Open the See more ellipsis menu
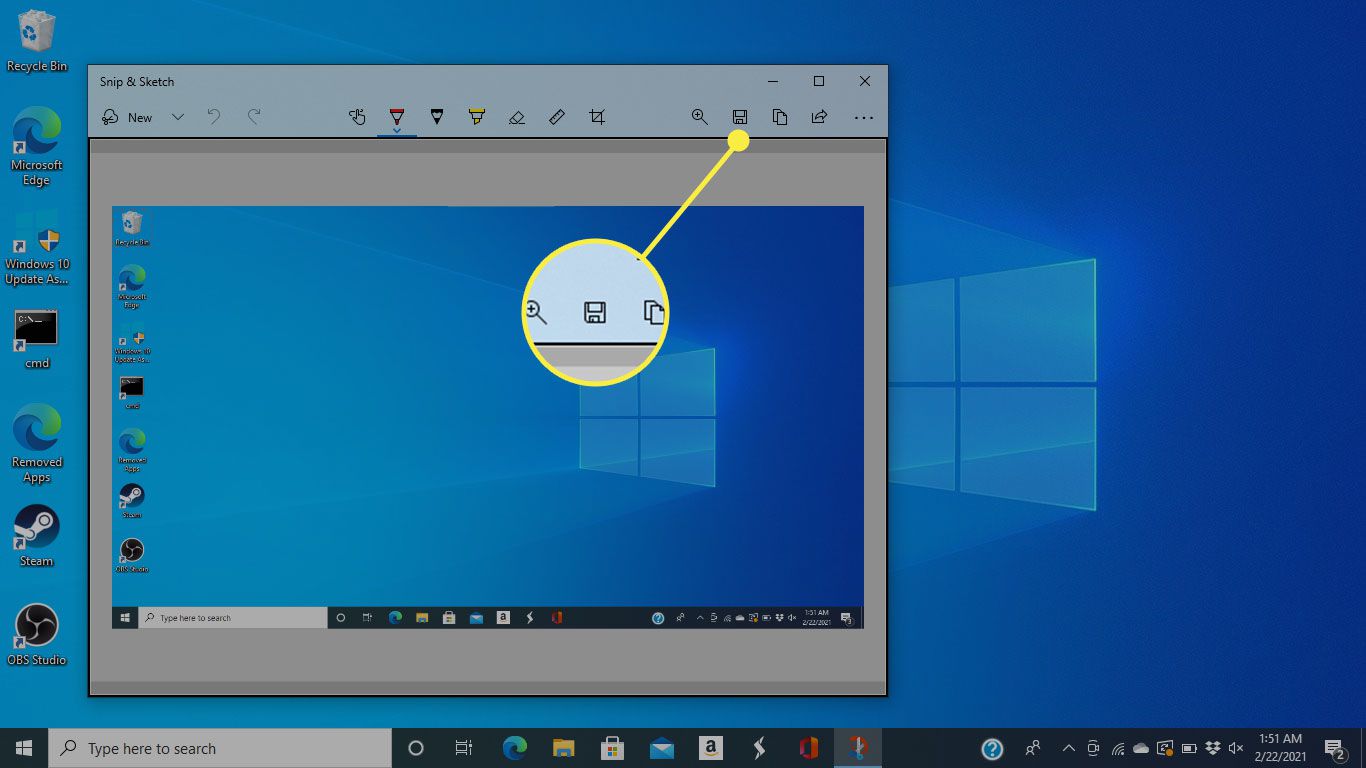1366x768 pixels. tap(864, 118)
